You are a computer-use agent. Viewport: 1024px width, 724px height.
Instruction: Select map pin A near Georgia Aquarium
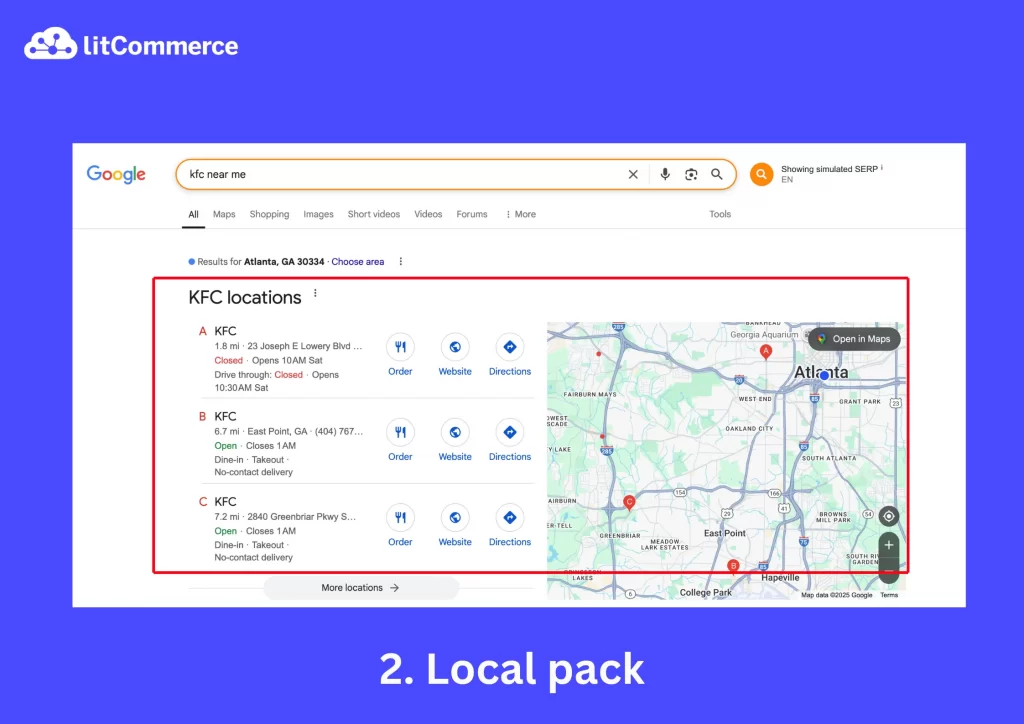click(x=766, y=351)
